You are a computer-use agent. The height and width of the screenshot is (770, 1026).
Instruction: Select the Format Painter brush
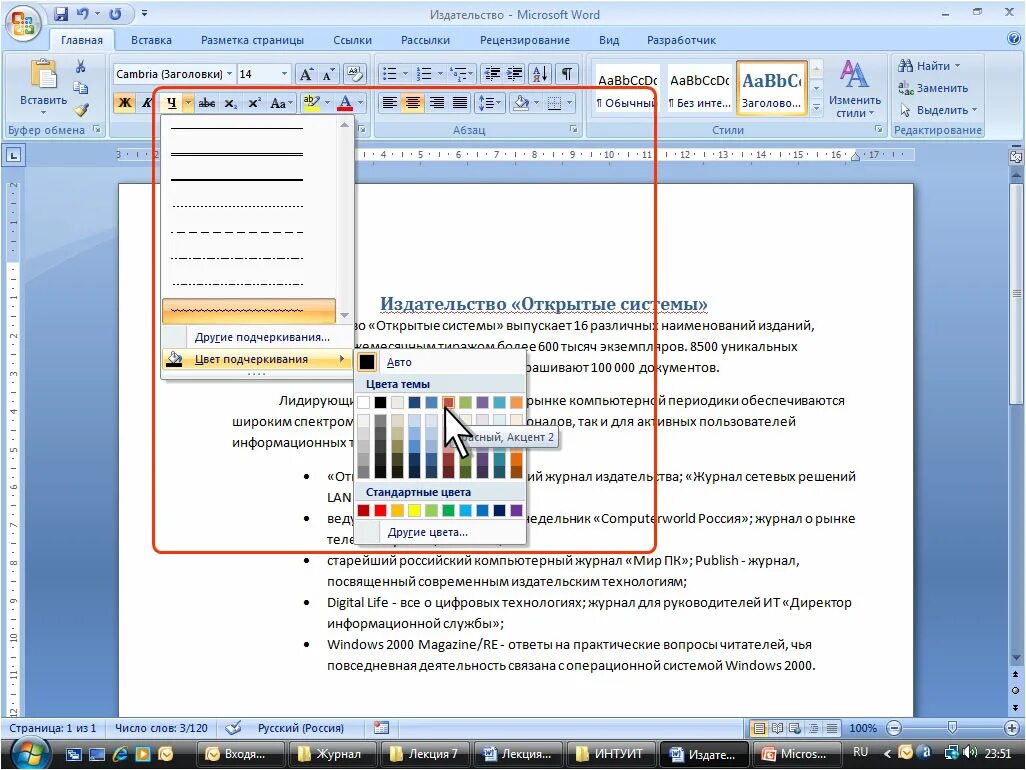click(x=80, y=110)
